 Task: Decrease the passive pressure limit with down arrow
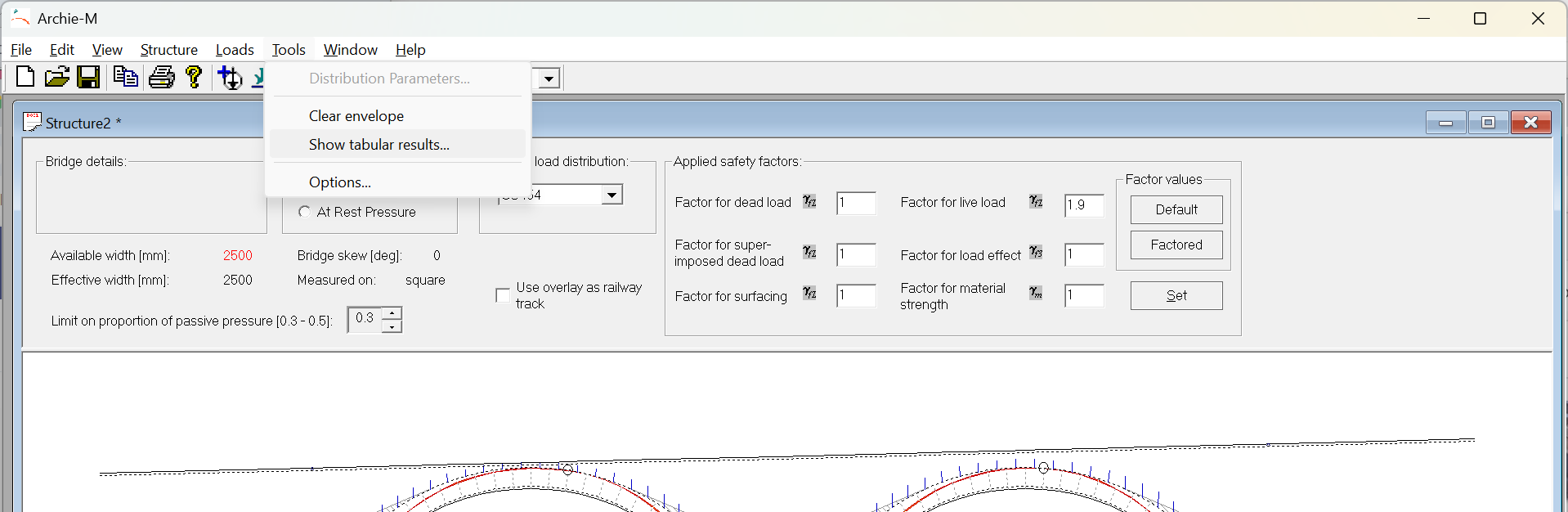tap(392, 326)
